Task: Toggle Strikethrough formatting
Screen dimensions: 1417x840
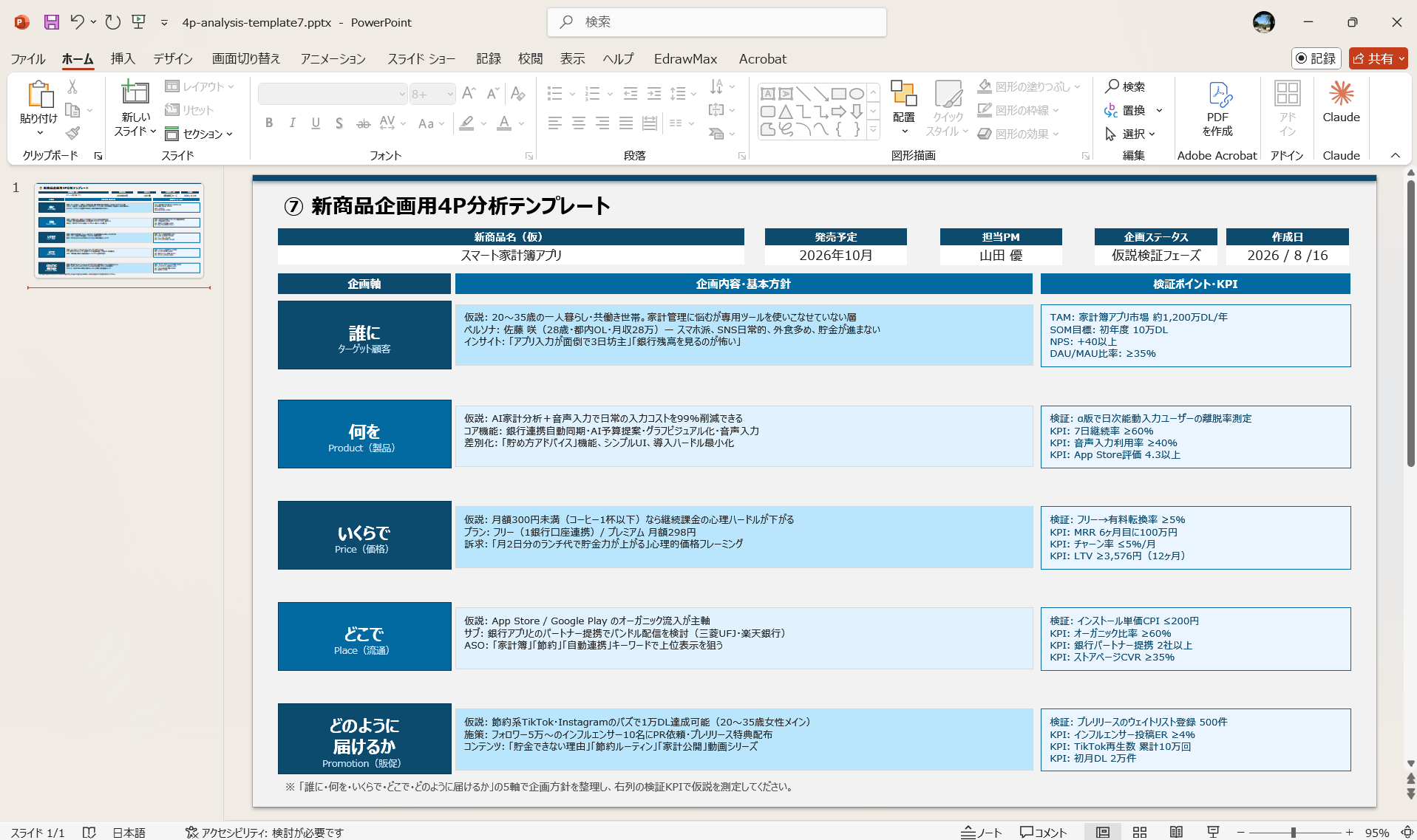Action: [x=363, y=123]
